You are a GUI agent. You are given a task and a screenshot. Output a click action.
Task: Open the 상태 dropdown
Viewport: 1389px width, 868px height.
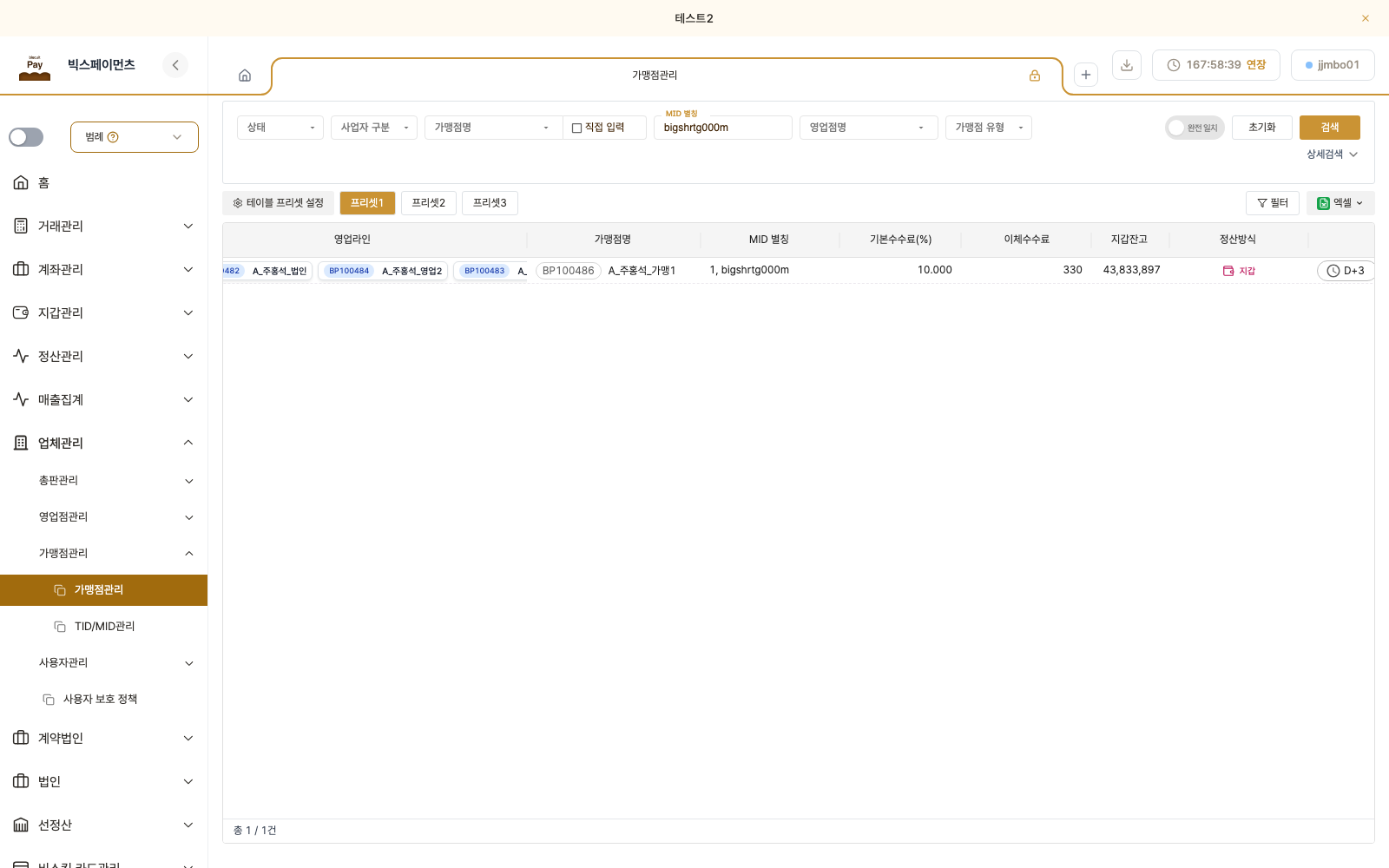[280, 128]
